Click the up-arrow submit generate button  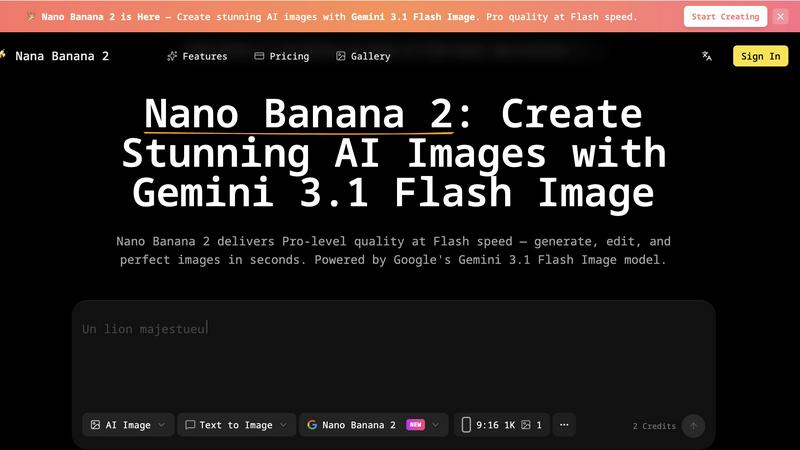pyautogui.click(x=693, y=426)
